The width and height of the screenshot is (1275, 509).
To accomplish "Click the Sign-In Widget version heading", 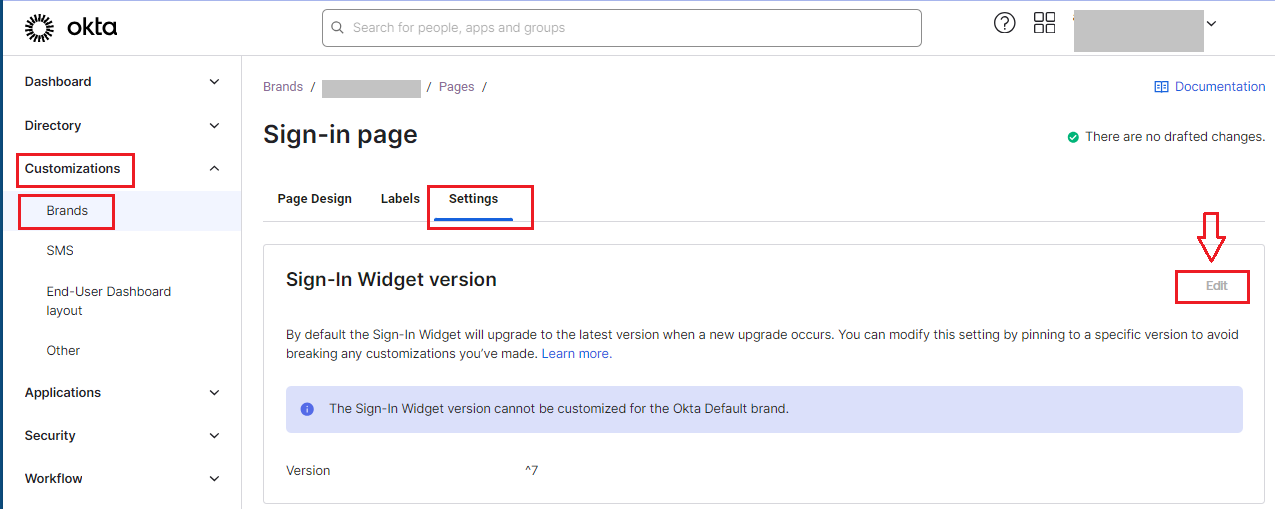I will point(391,280).
